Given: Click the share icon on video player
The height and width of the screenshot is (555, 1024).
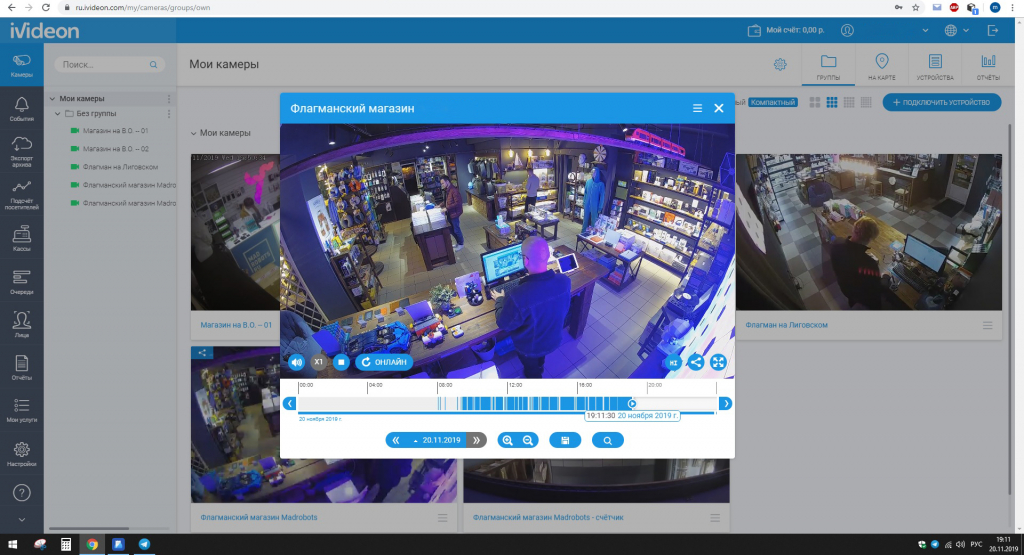Looking at the screenshot, I should [x=696, y=363].
